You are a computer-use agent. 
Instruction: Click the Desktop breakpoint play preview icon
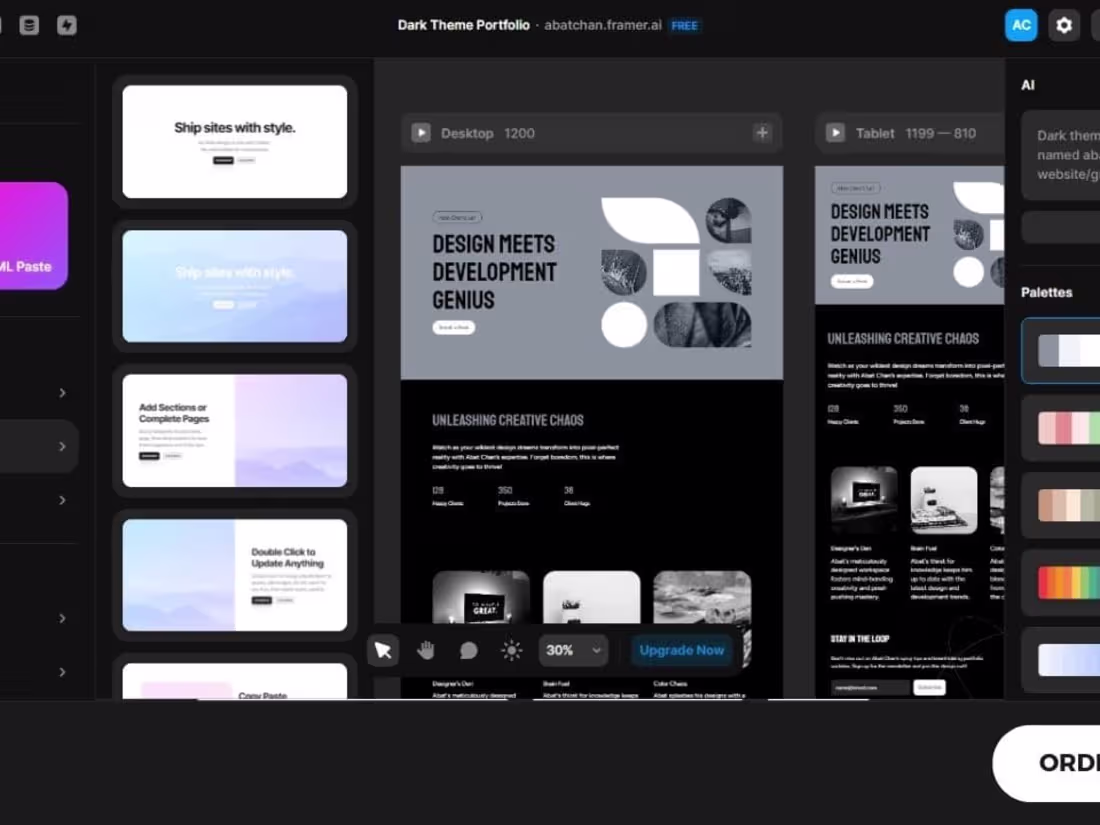coord(420,132)
